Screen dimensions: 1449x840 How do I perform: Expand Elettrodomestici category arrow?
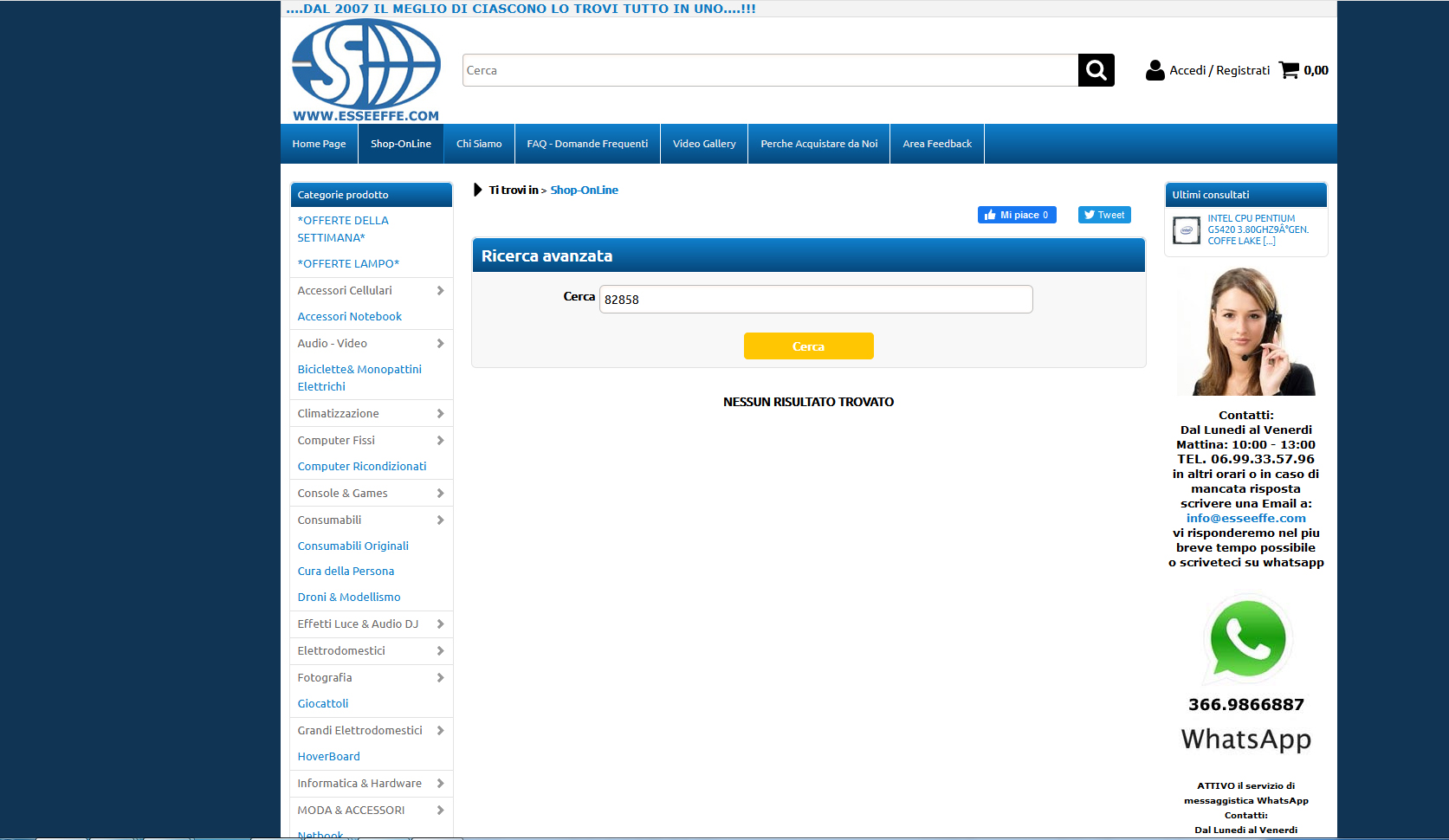(440, 651)
